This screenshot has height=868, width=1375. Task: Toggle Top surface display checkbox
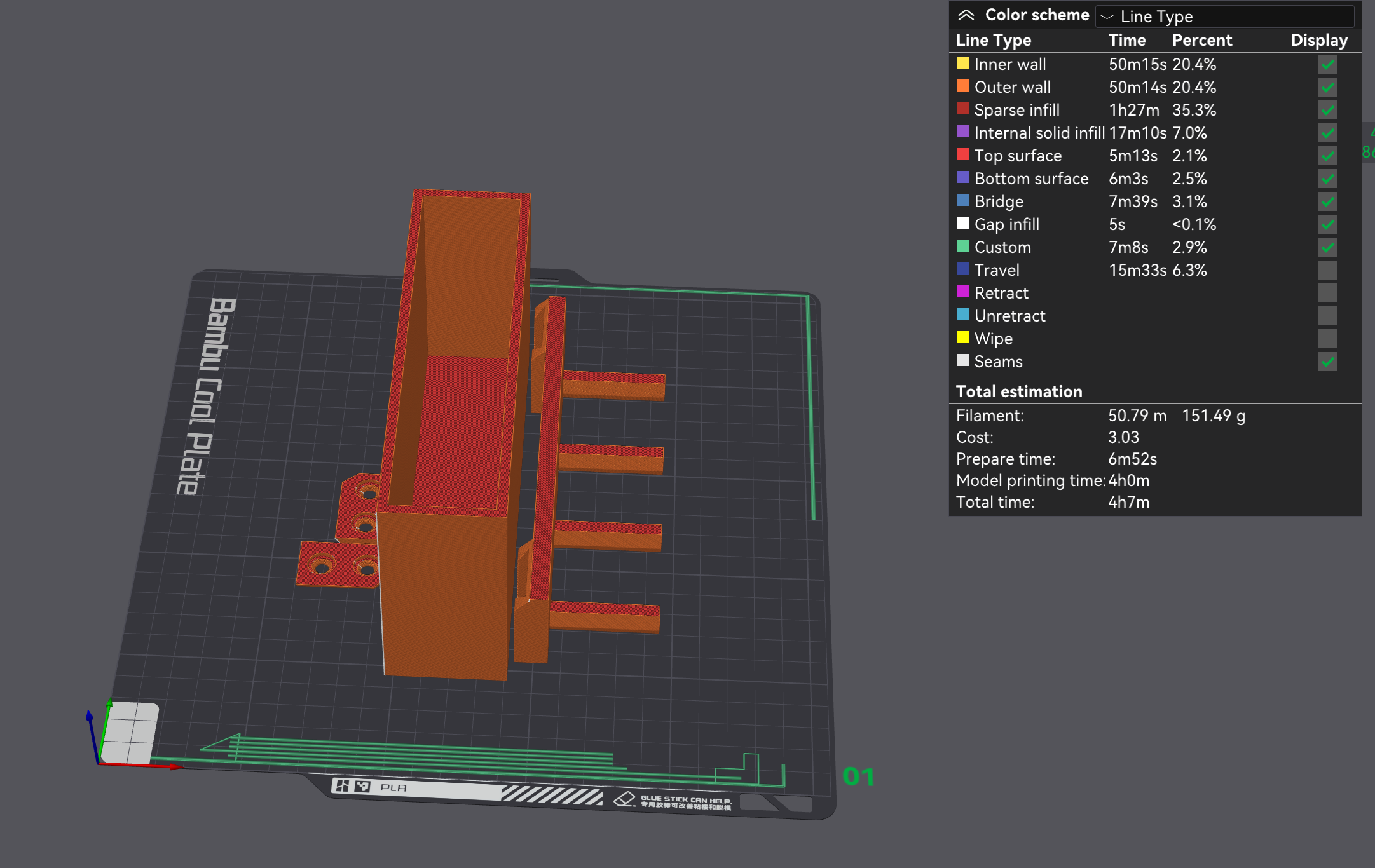tap(1327, 156)
